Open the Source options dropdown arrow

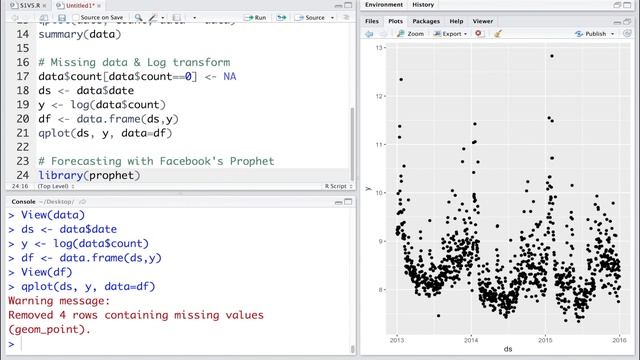(x=332, y=18)
